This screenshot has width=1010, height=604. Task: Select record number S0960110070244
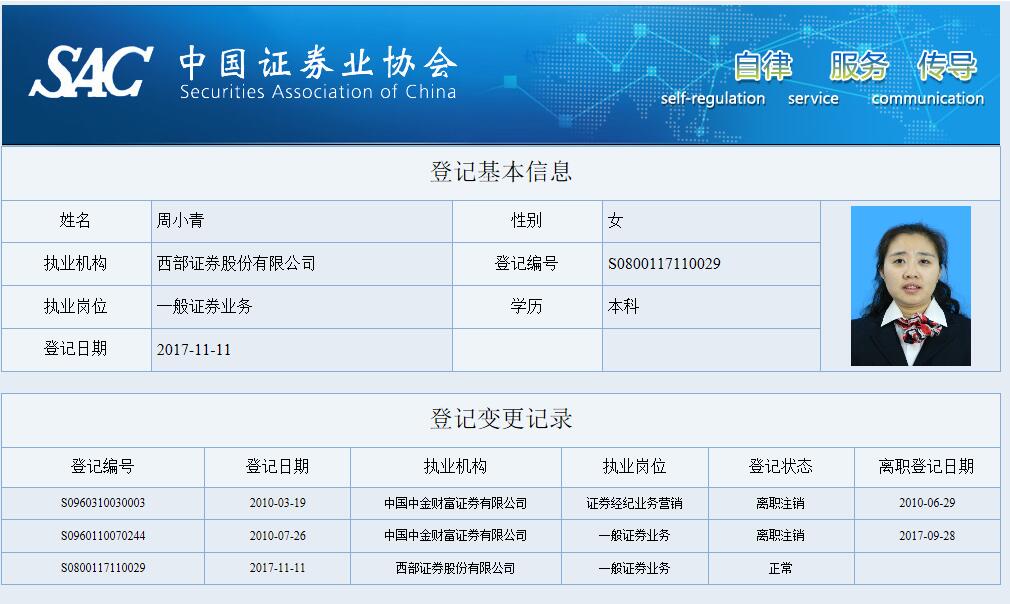click(103, 536)
